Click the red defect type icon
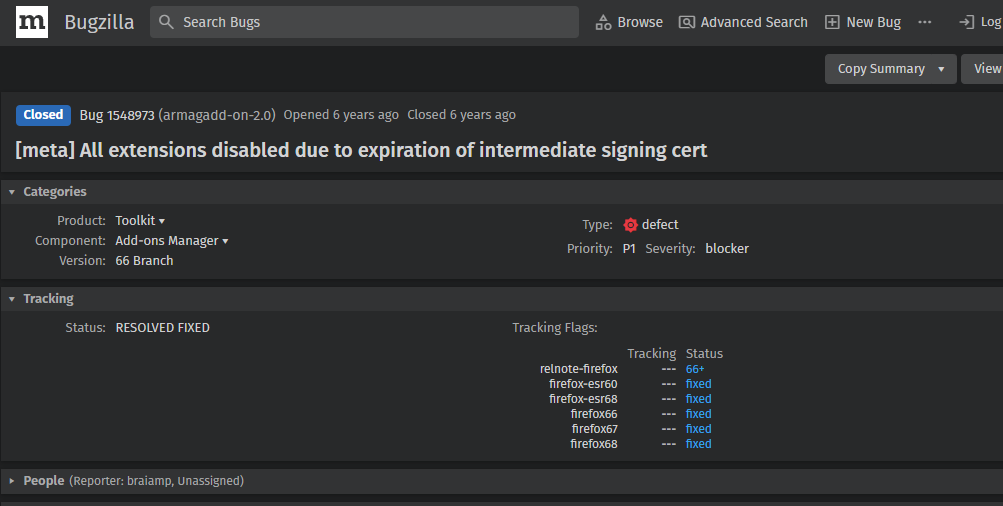 pos(630,225)
